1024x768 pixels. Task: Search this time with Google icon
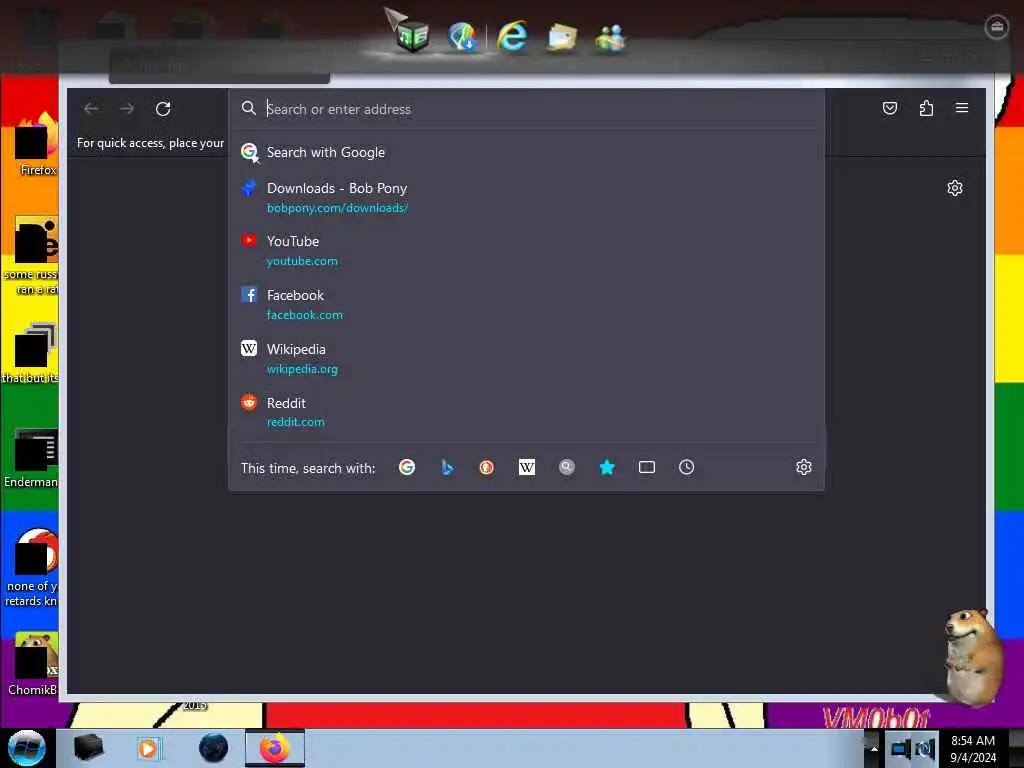coord(407,467)
